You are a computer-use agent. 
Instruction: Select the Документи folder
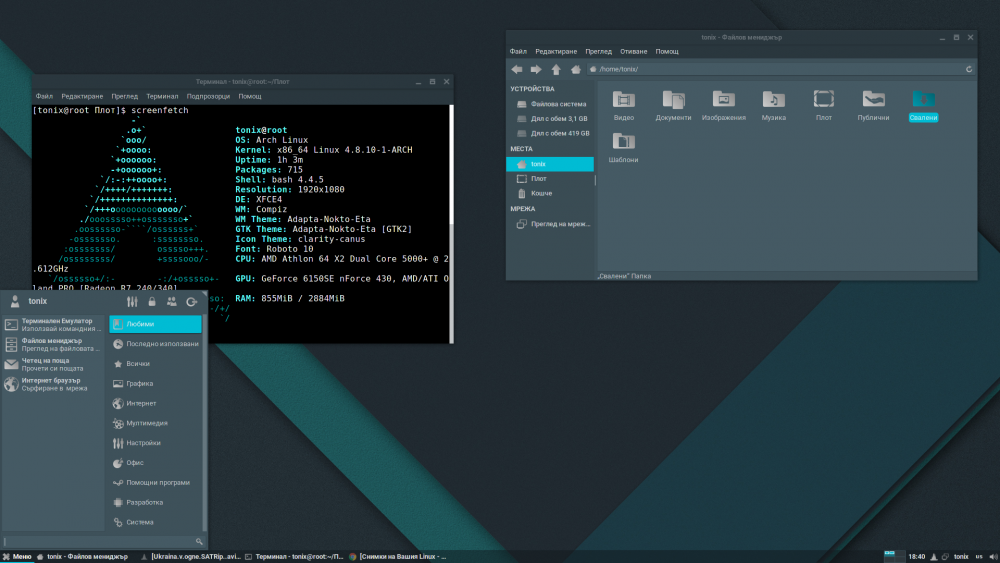pyautogui.click(x=673, y=105)
